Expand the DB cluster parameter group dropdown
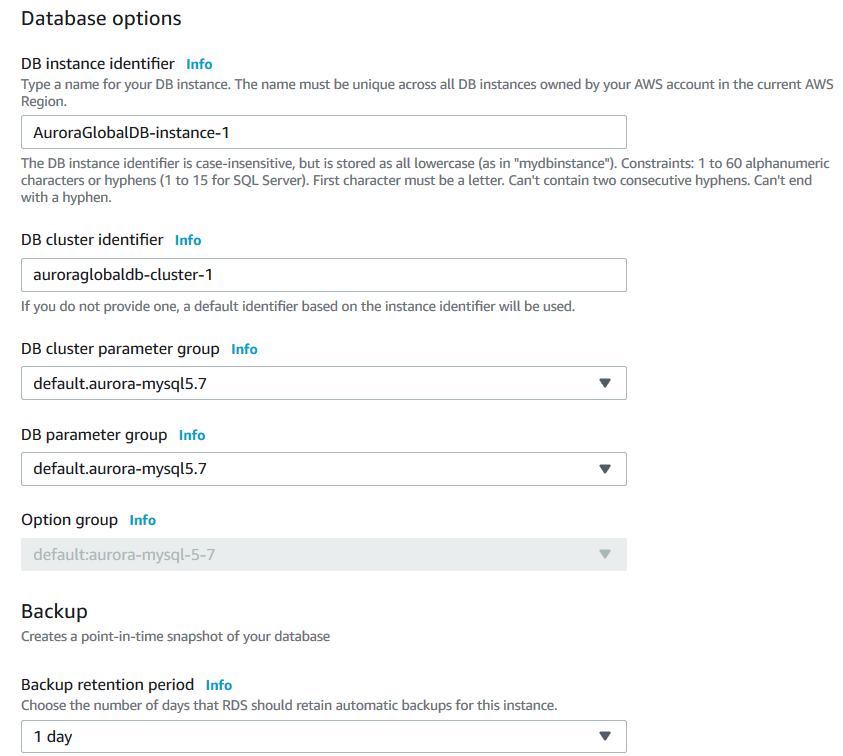This screenshot has height=756, width=843. point(323,383)
